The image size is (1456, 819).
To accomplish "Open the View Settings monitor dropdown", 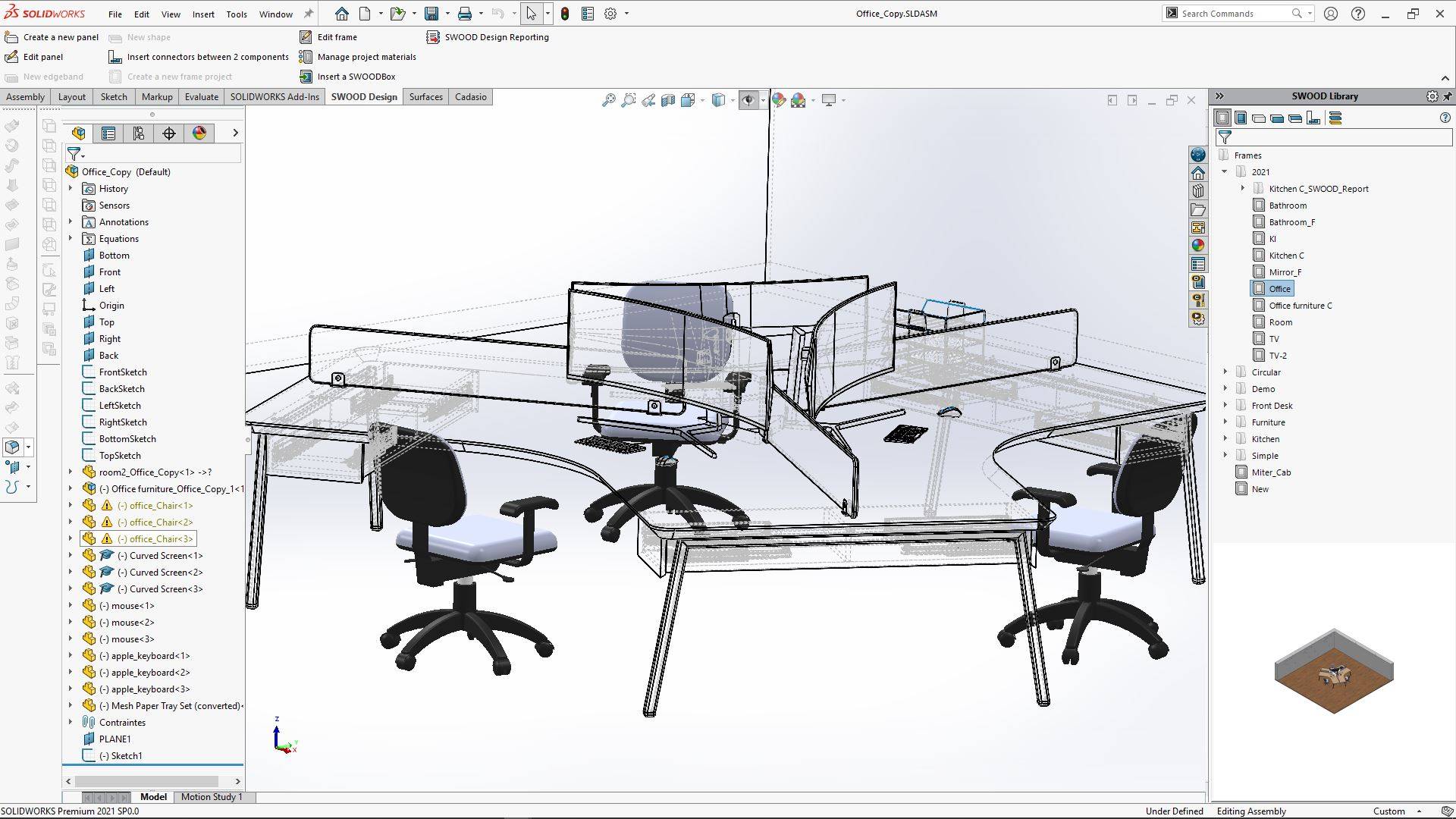I will [x=843, y=100].
